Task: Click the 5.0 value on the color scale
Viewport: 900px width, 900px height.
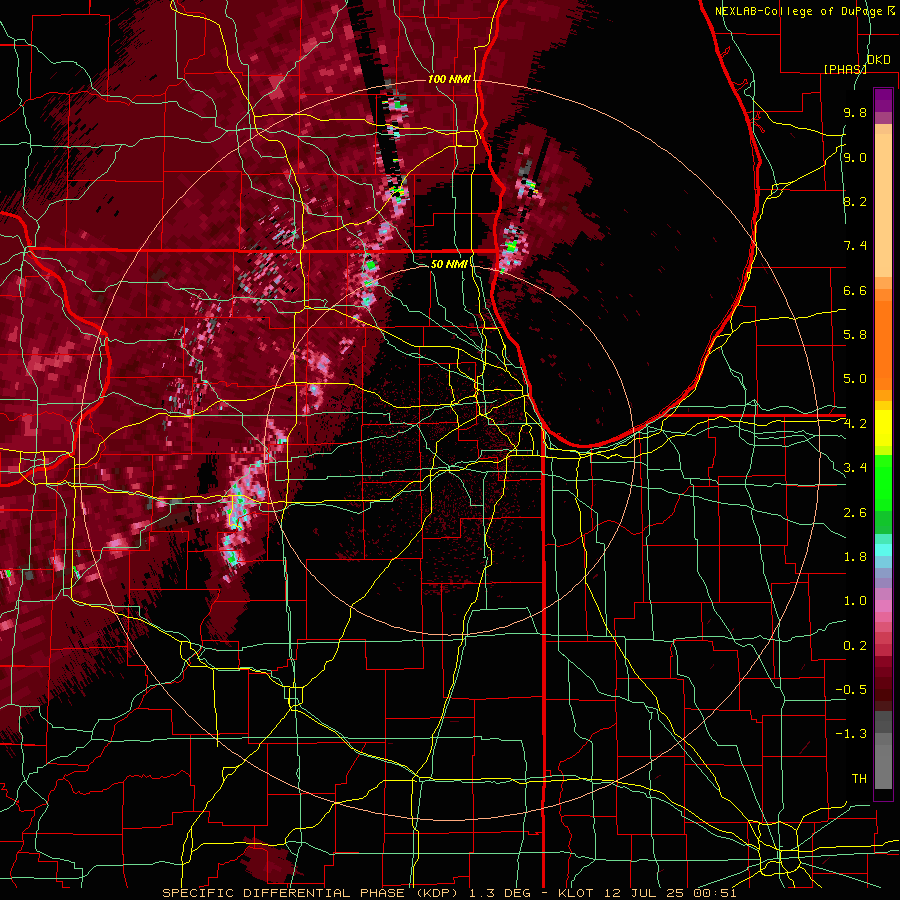Action: click(x=855, y=379)
